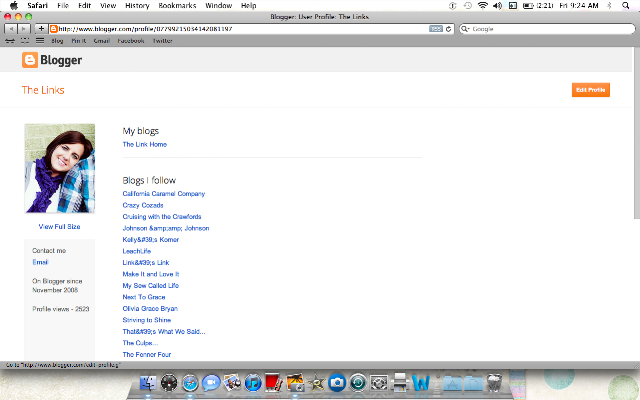
Task: Open the Documents folder stack in Dock
Action: click(x=473, y=383)
